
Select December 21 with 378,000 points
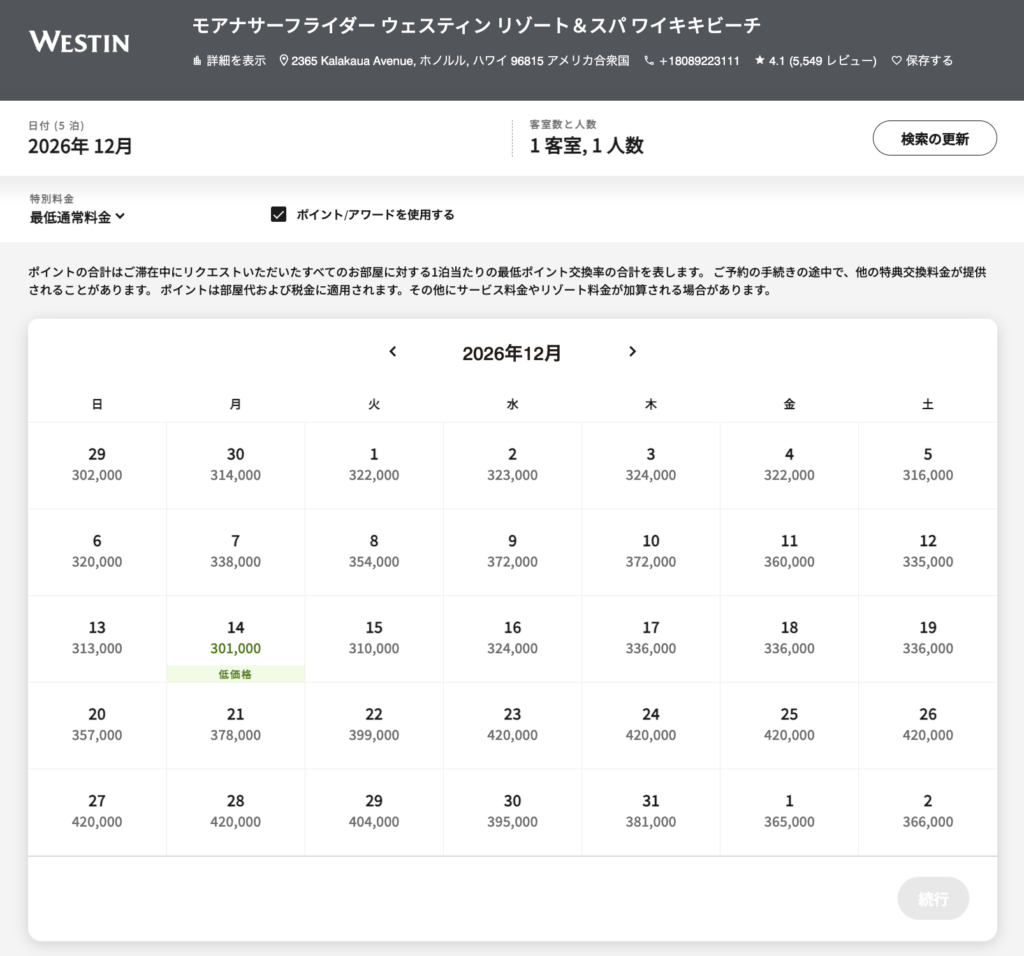point(235,725)
